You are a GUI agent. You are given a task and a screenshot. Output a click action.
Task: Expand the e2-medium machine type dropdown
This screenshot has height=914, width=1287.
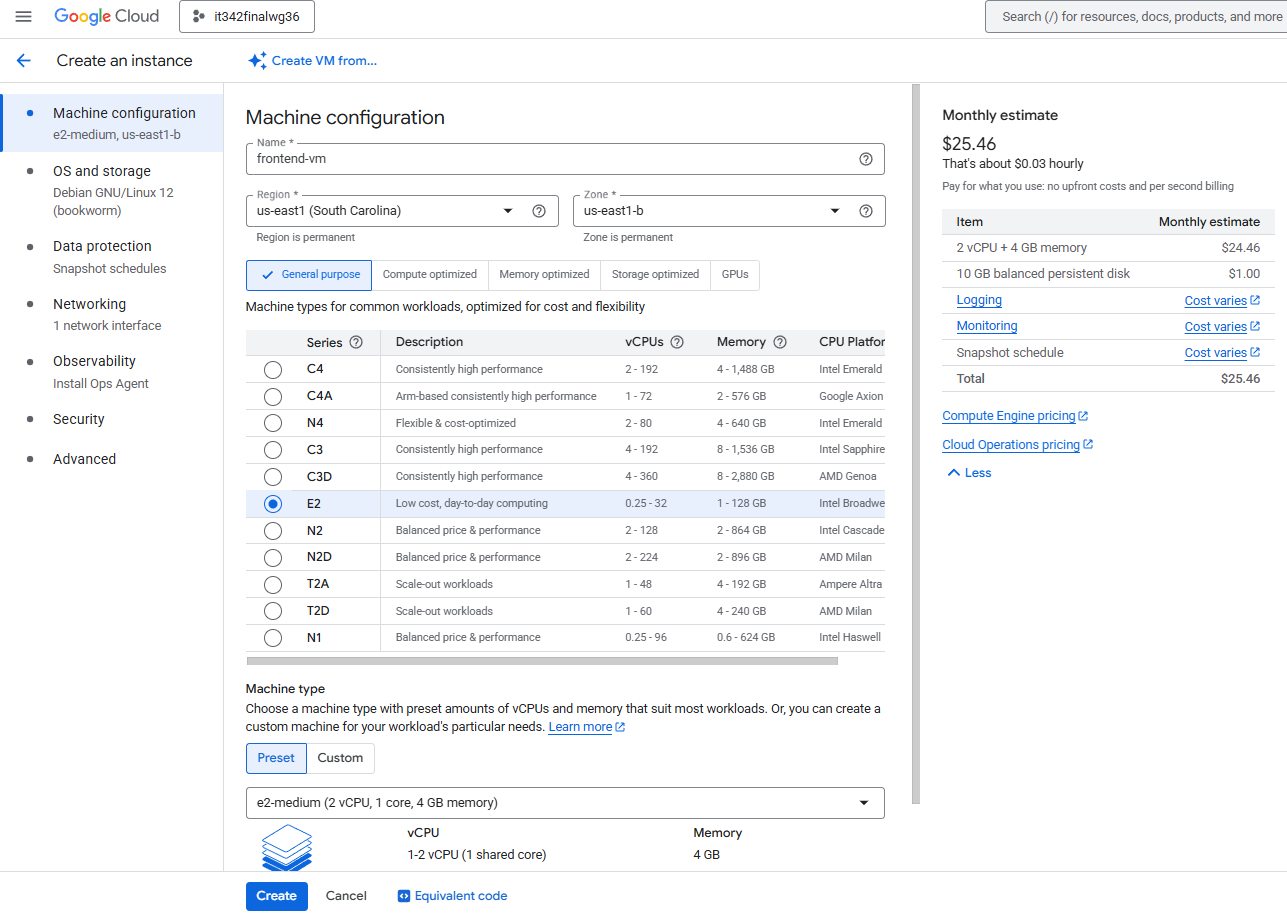[x=564, y=803]
